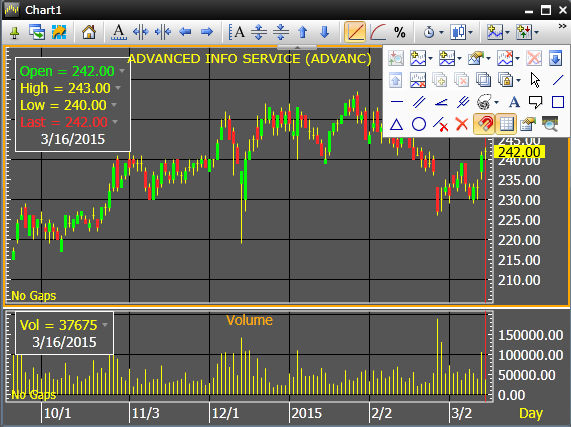
Task: Click the vertical auto-scale 'A' icon
Action: tap(237, 32)
